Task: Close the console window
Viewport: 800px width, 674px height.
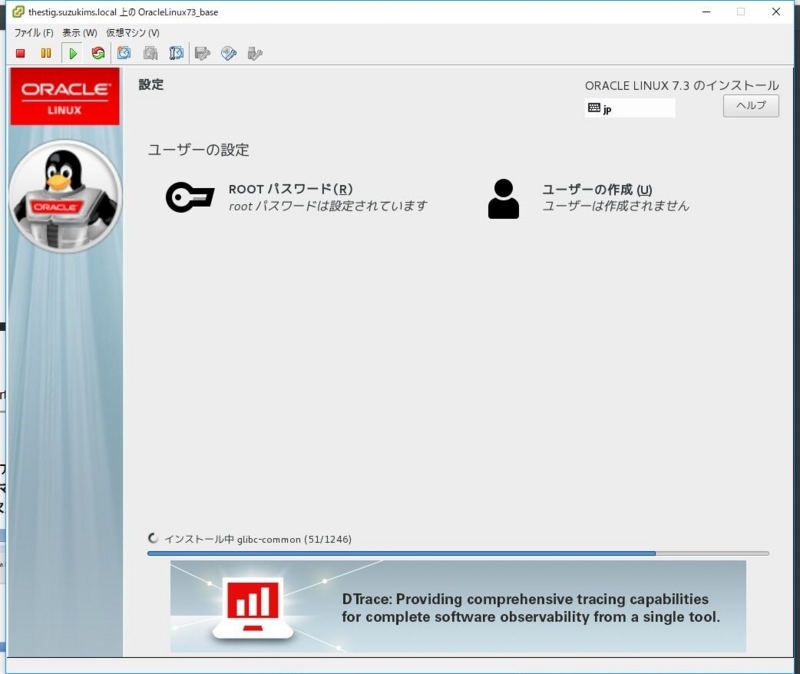Action: point(776,12)
